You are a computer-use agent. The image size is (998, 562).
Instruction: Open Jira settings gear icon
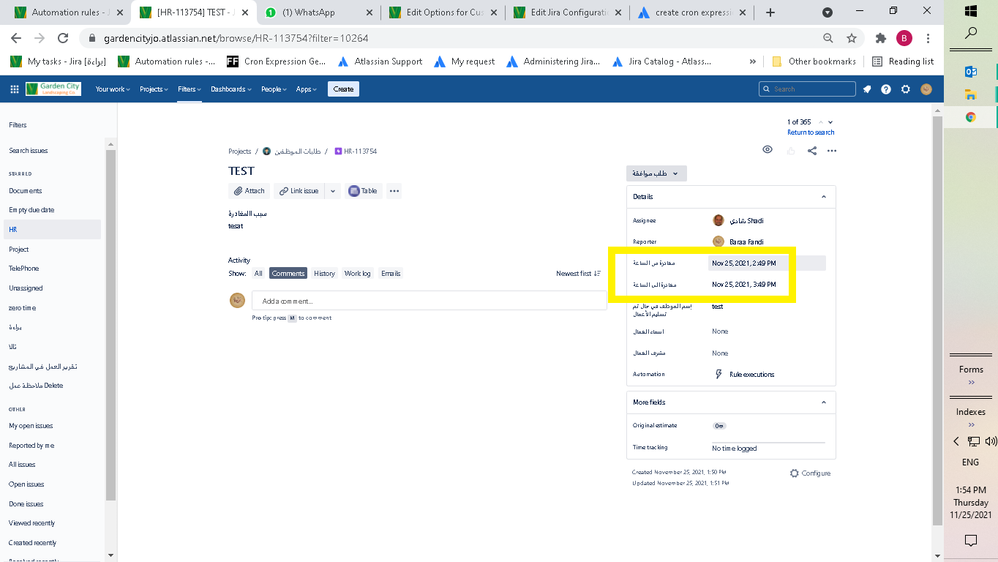click(906, 89)
